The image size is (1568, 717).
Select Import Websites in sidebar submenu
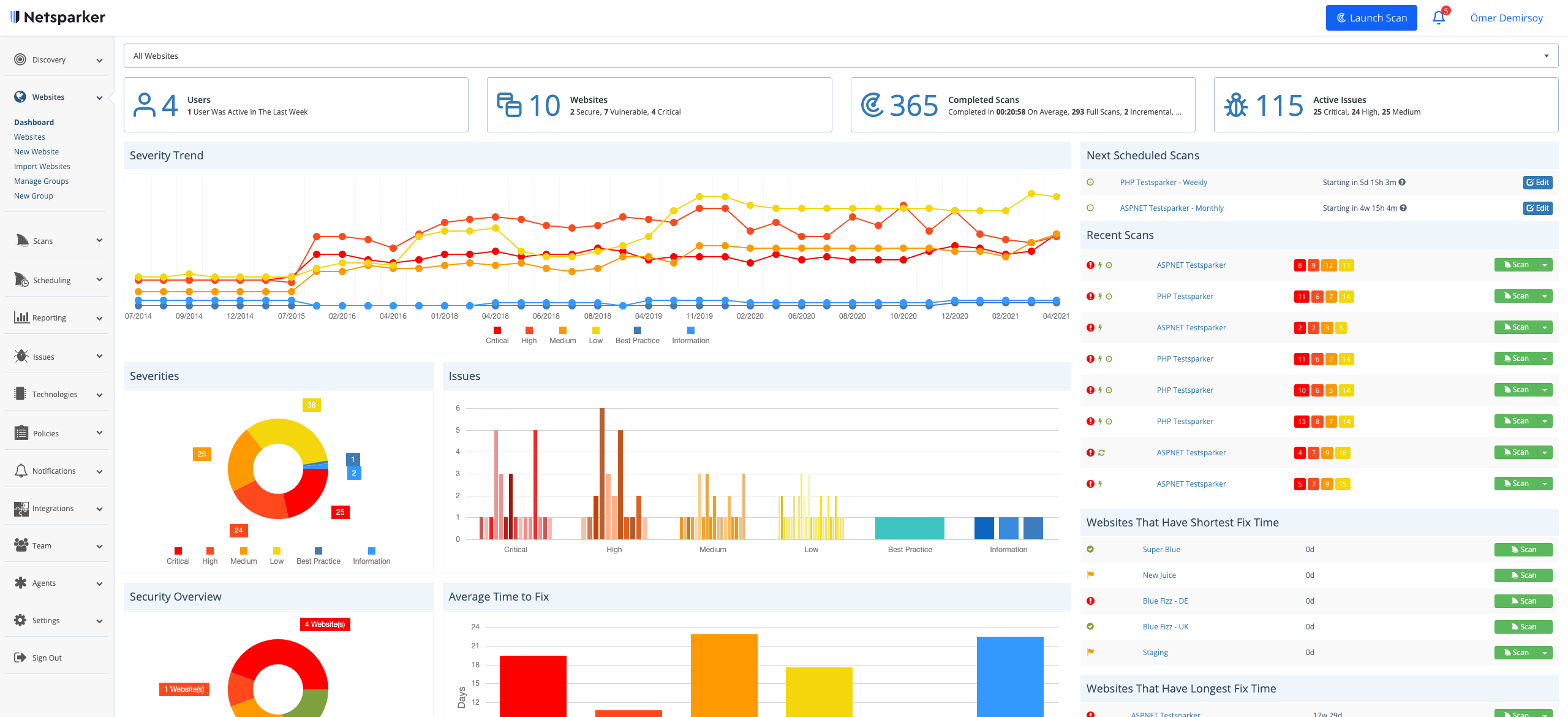(42, 167)
